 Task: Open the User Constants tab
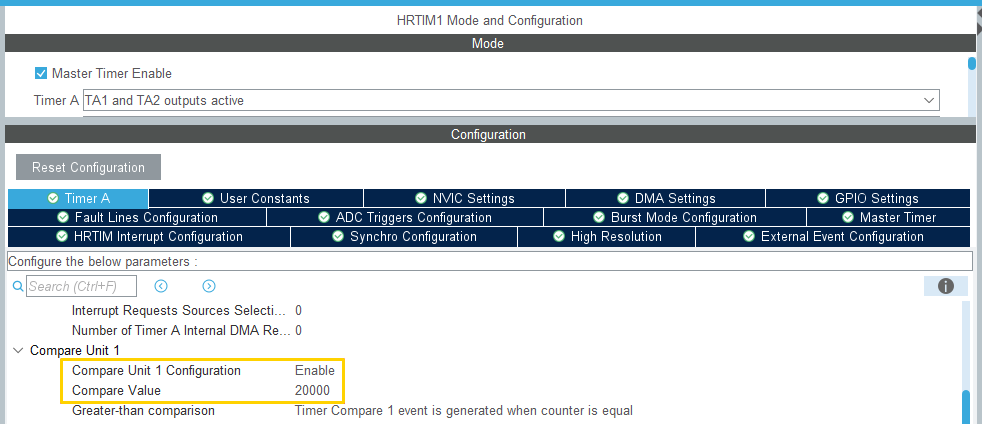click(x=256, y=199)
